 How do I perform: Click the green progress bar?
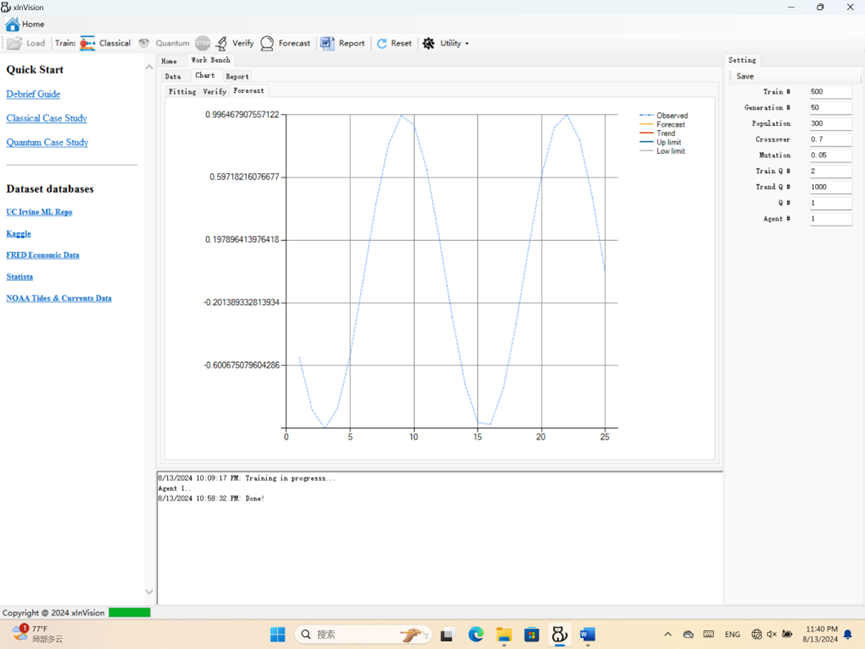[129, 613]
